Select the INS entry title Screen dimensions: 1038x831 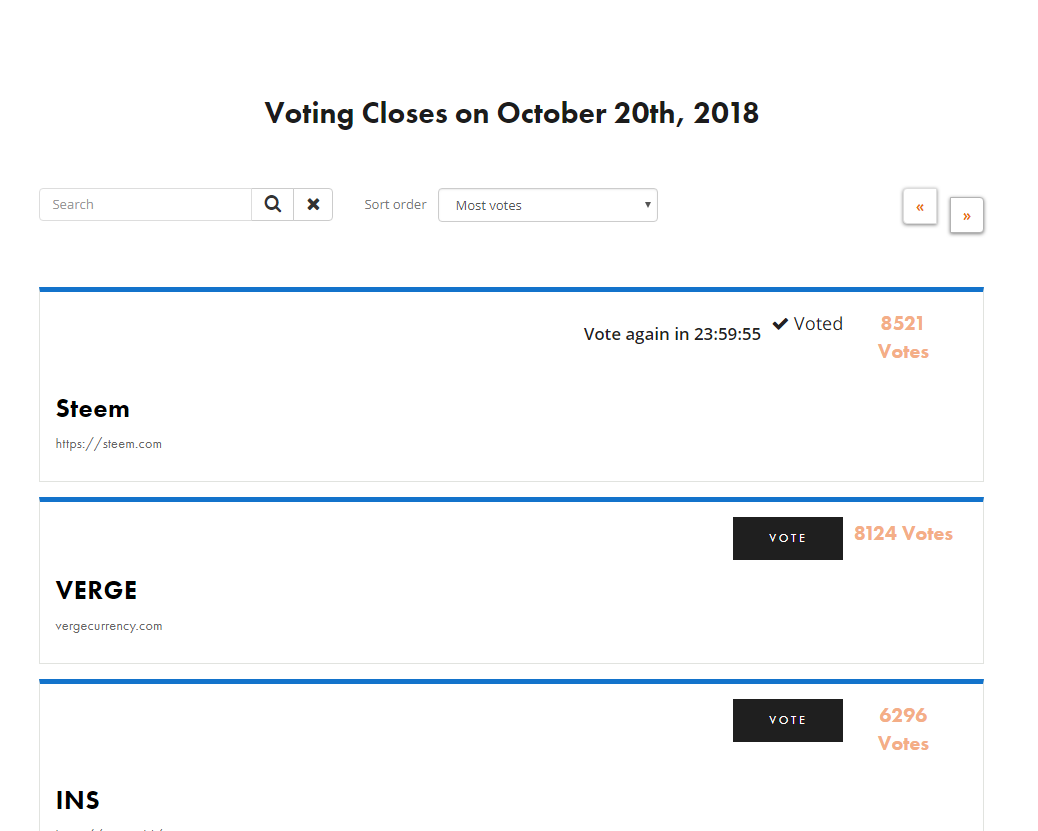[x=78, y=801]
